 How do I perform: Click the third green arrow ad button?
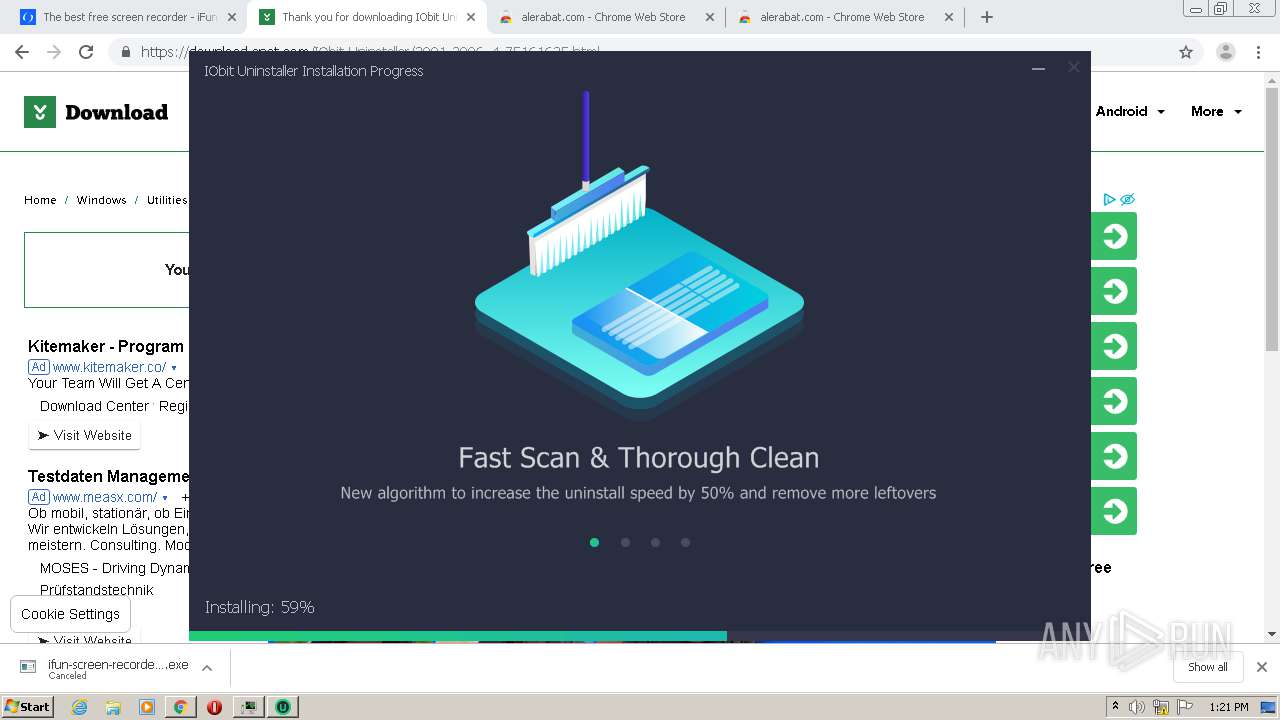tap(1113, 346)
